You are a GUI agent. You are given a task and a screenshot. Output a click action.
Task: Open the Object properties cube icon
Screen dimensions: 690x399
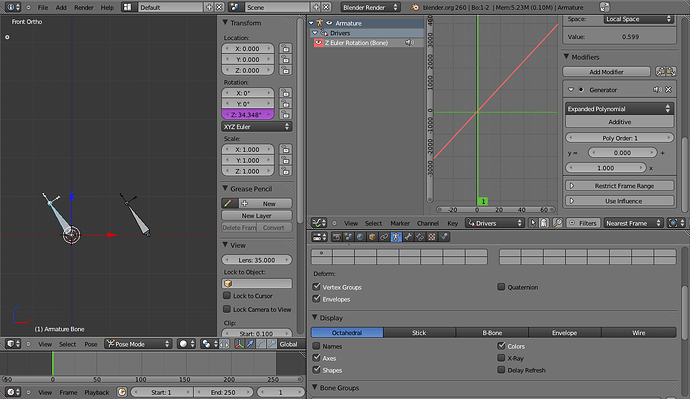click(x=372, y=237)
